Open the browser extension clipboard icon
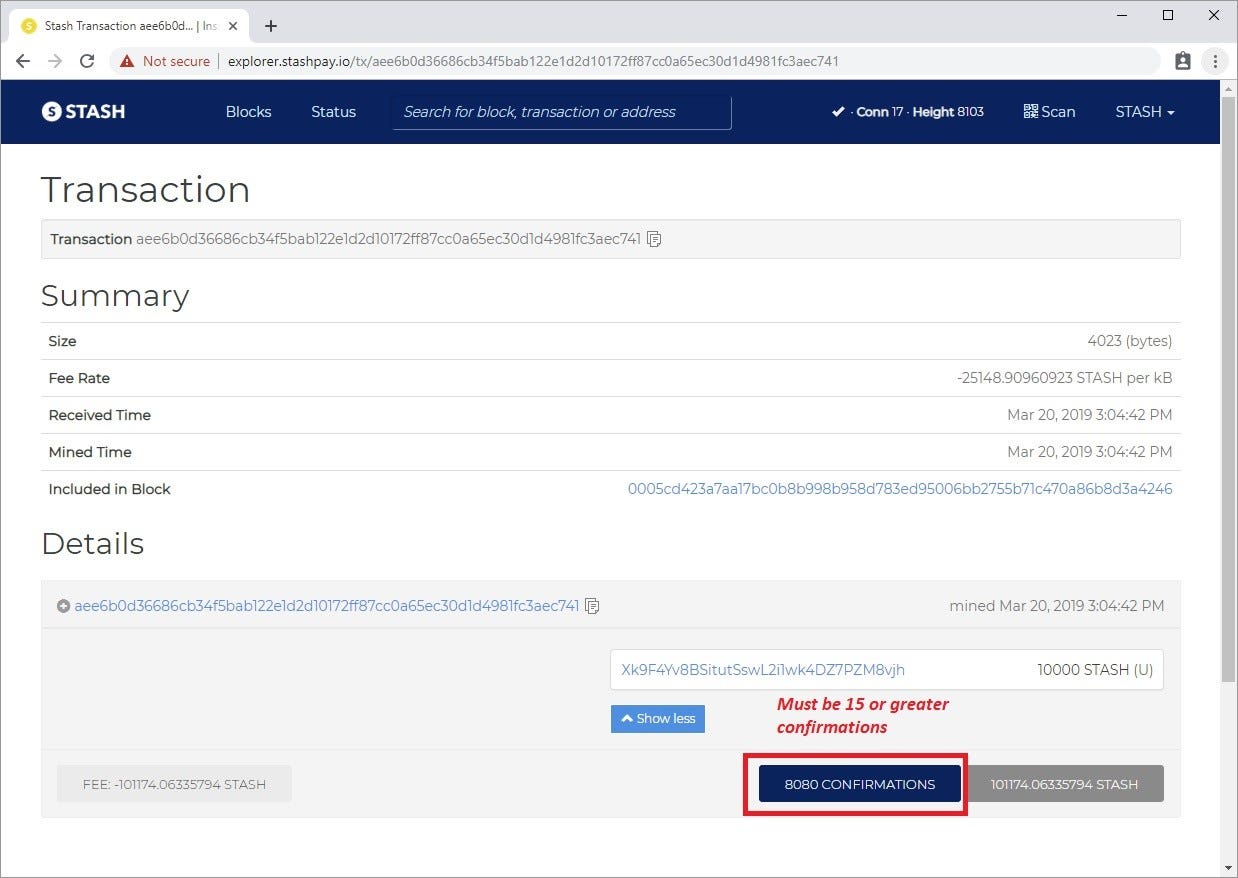This screenshot has height=878, width=1238. (1182, 61)
